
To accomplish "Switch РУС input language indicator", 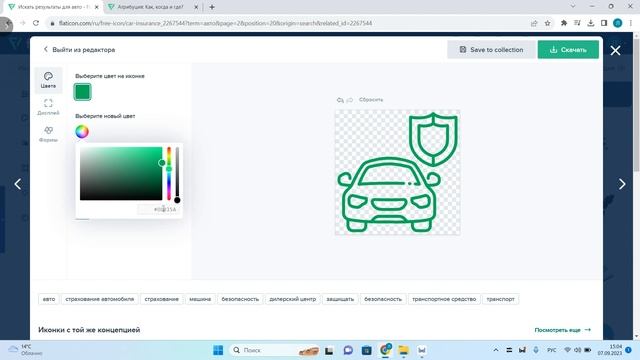I will 552,350.
